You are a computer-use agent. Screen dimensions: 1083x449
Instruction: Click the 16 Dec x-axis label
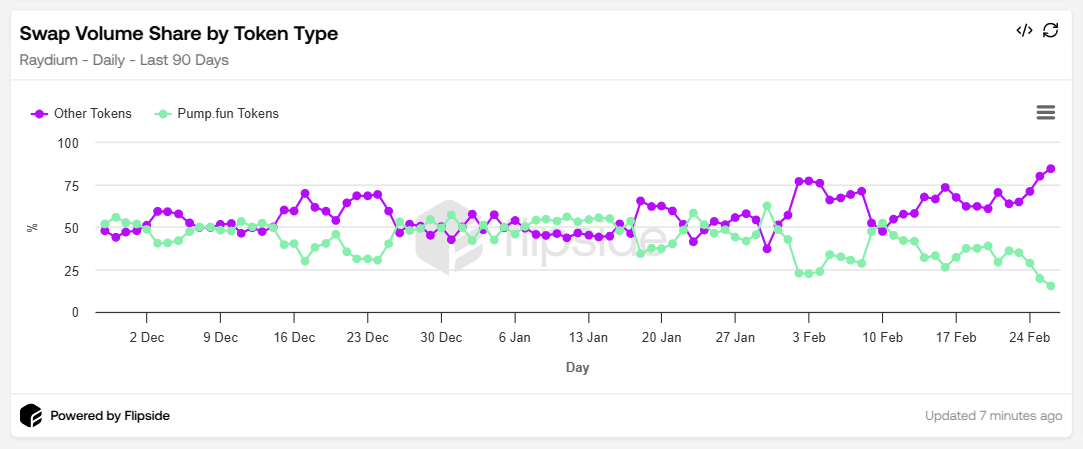tap(294, 338)
